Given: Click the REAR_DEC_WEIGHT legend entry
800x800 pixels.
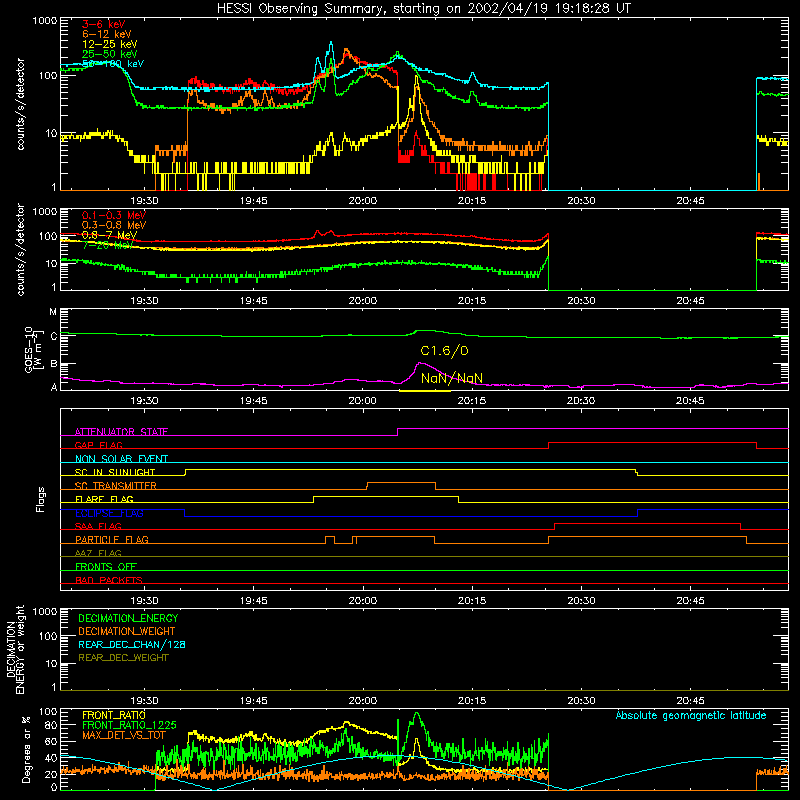Looking at the screenshot, I should click(123, 658).
